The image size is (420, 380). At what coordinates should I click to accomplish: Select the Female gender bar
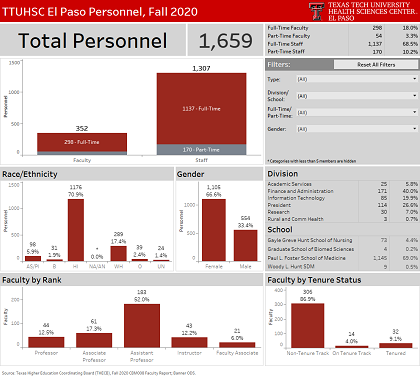pos(214,230)
